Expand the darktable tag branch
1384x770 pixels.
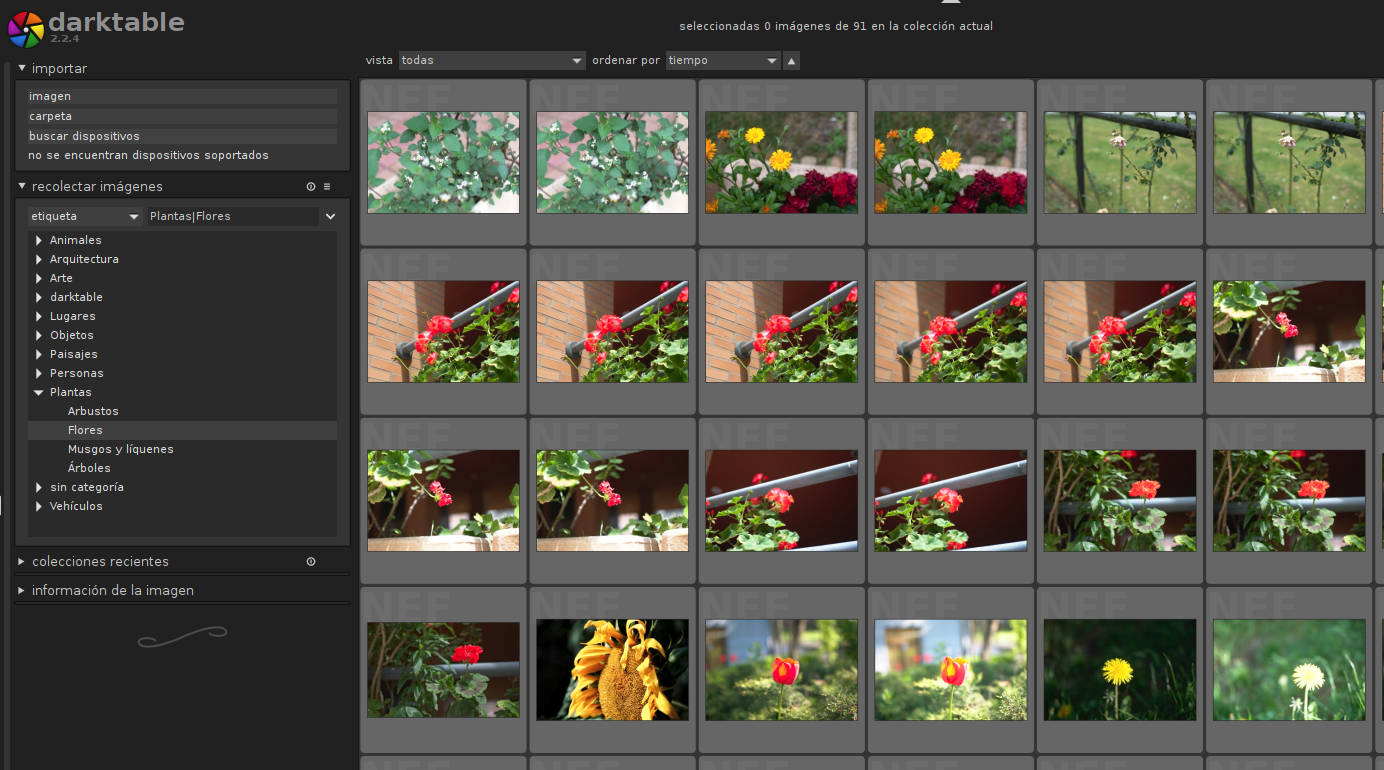39,297
